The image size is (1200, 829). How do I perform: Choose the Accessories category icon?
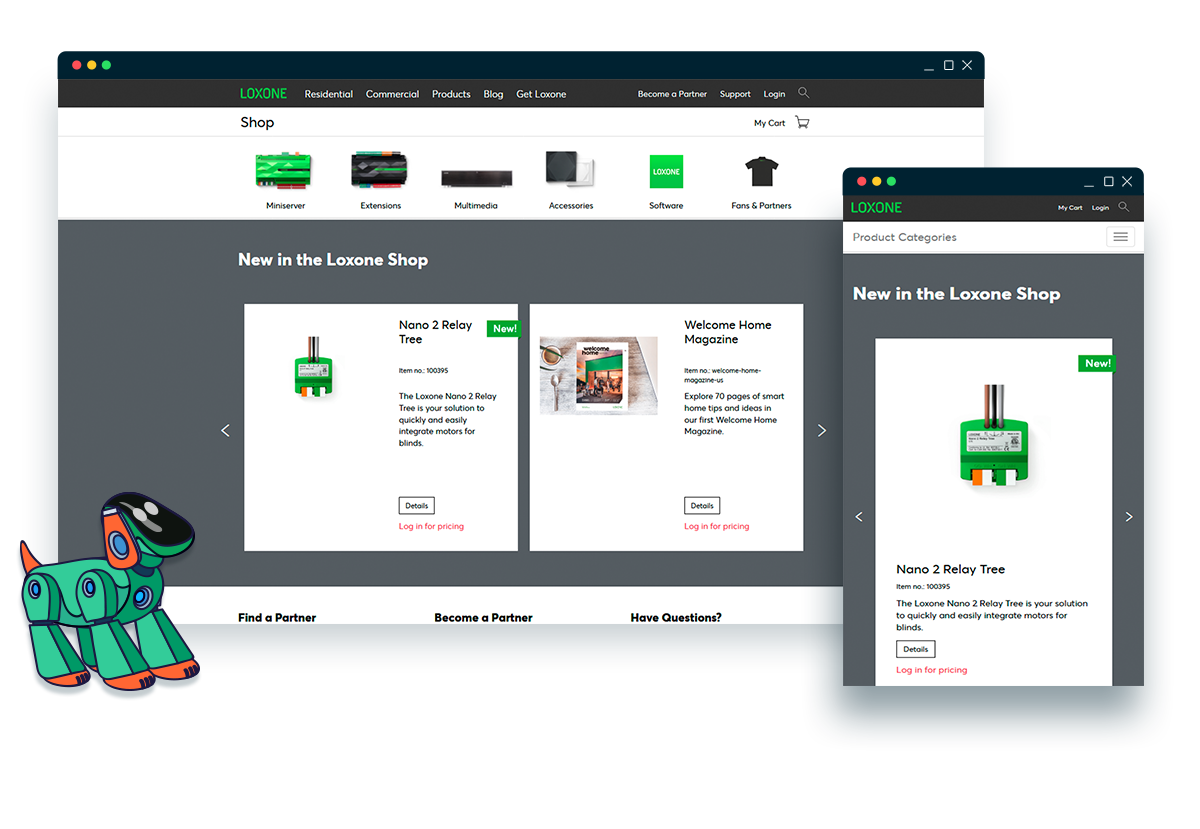point(570,170)
